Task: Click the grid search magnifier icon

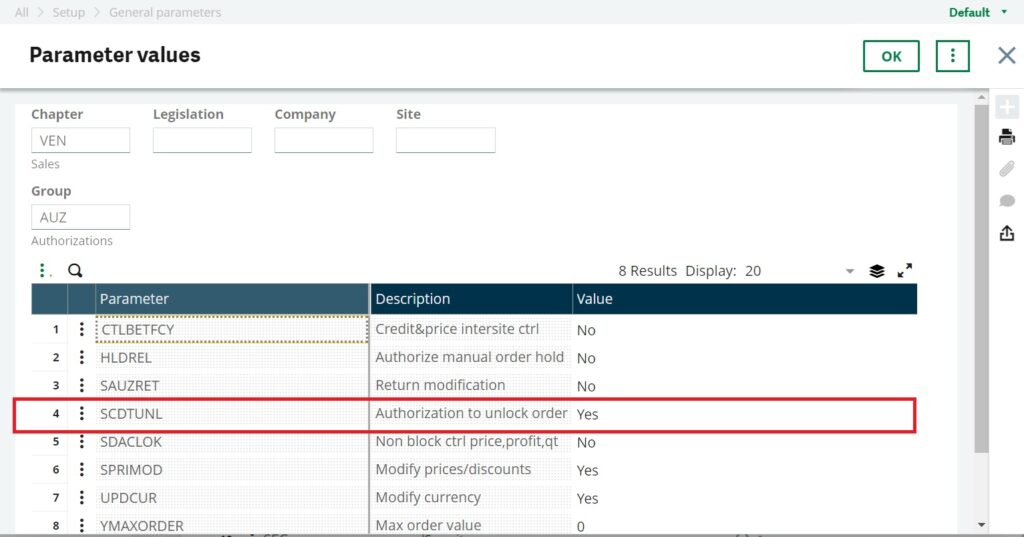Action: pyautogui.click(x=75, y=270)
